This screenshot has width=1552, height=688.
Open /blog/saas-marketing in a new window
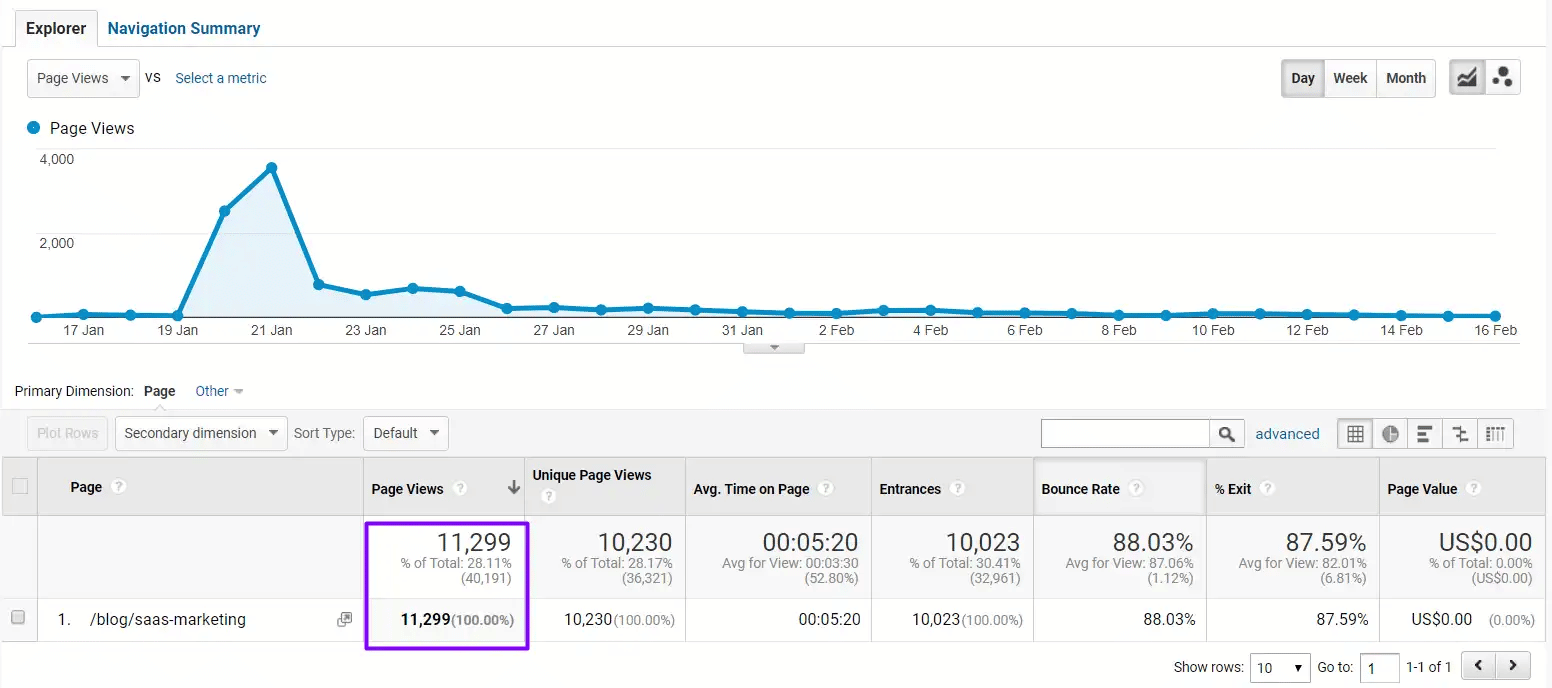pyautogui.click(x=344, y=619)
